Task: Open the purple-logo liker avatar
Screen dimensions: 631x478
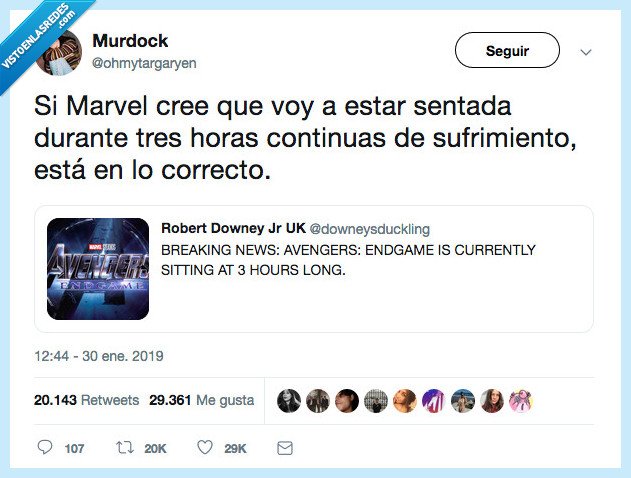Action: pyautogui.click(x=434, y=401)
